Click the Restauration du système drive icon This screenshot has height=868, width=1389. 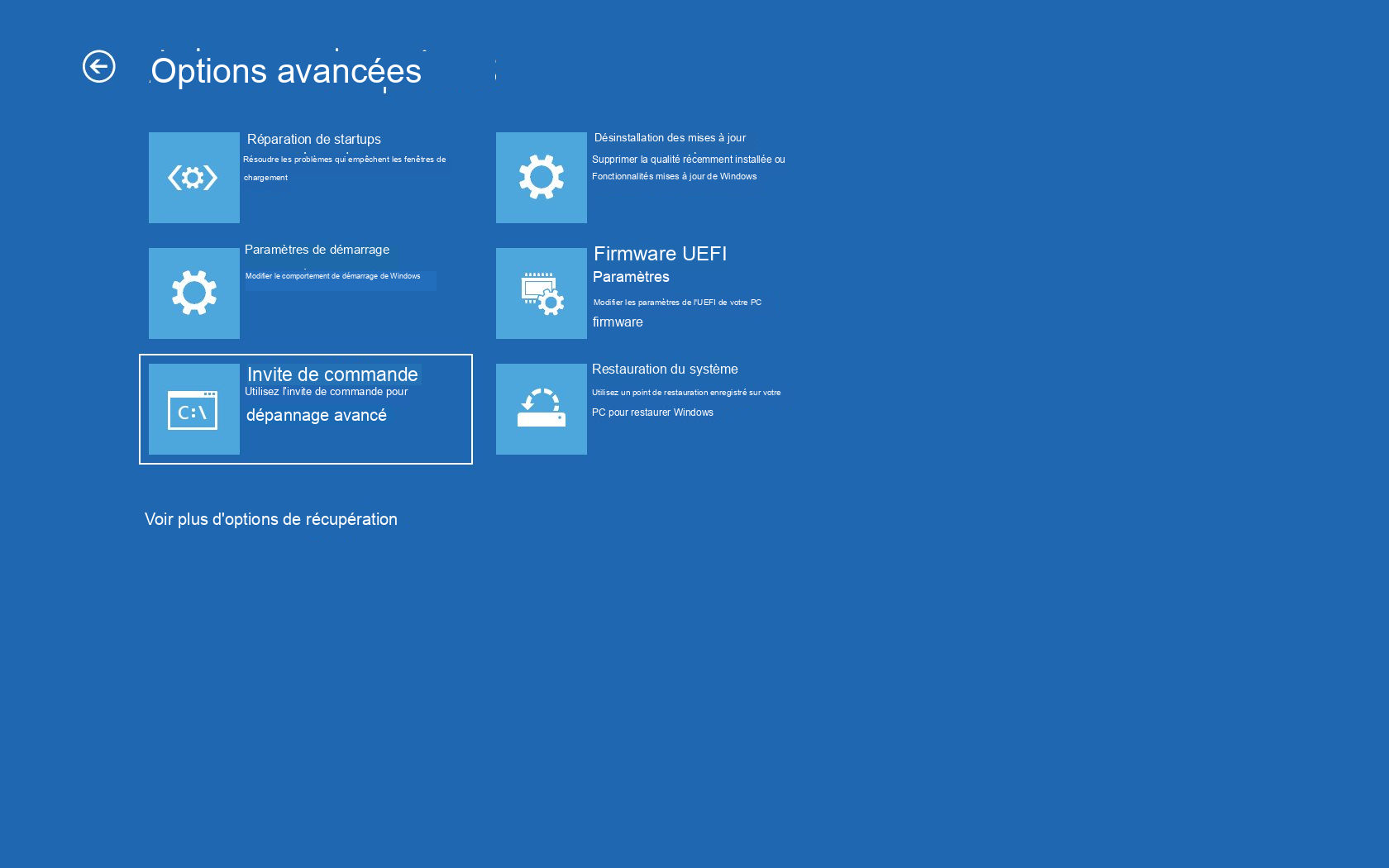point(541,409)
